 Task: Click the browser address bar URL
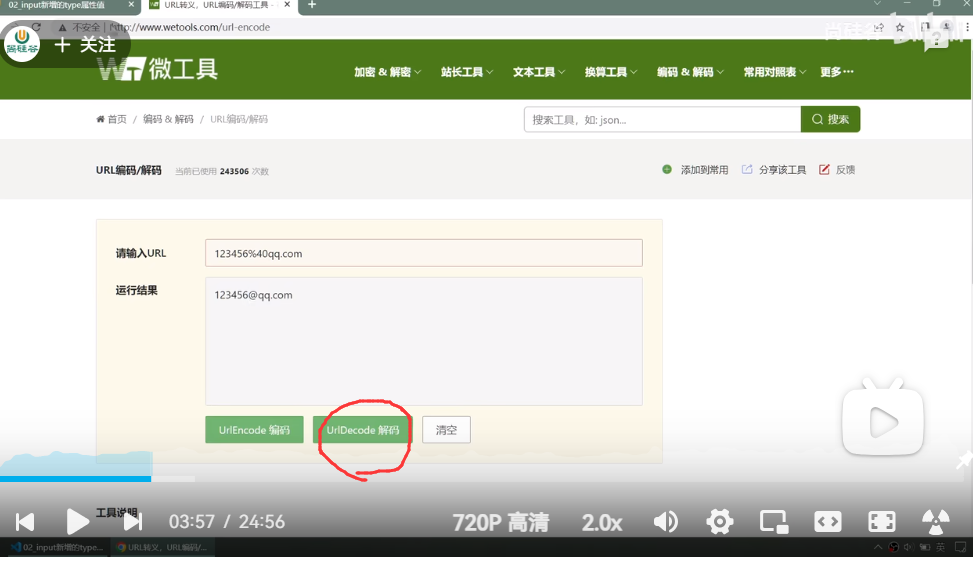tap(191, 27)
